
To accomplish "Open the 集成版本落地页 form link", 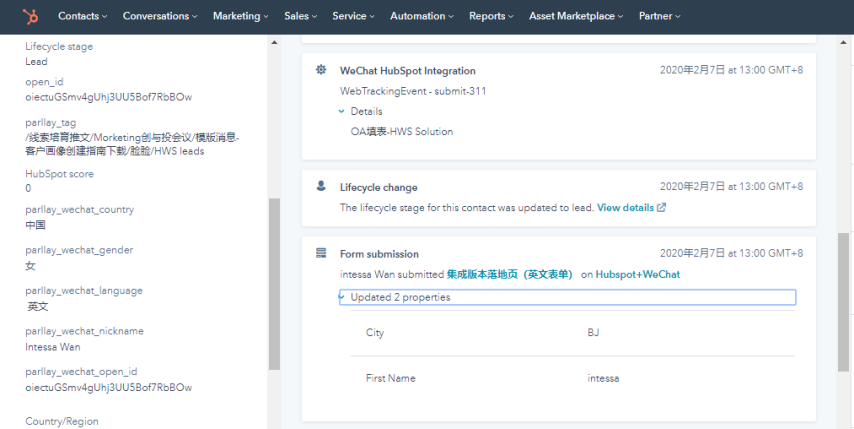I will pyautogui.click(x=509, y=274).
